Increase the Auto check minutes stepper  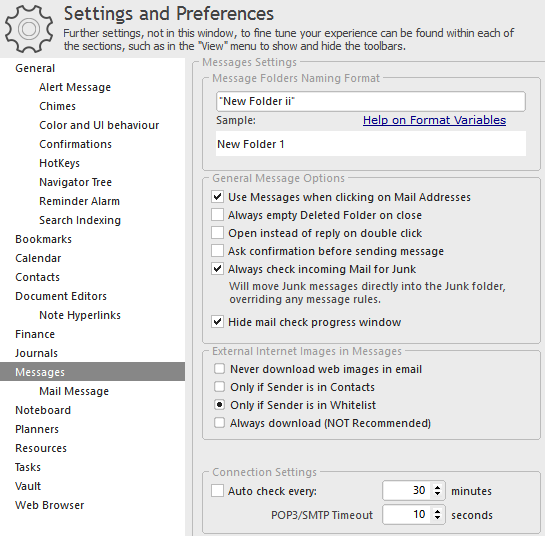pyautogui.click(x=437, y=487)
